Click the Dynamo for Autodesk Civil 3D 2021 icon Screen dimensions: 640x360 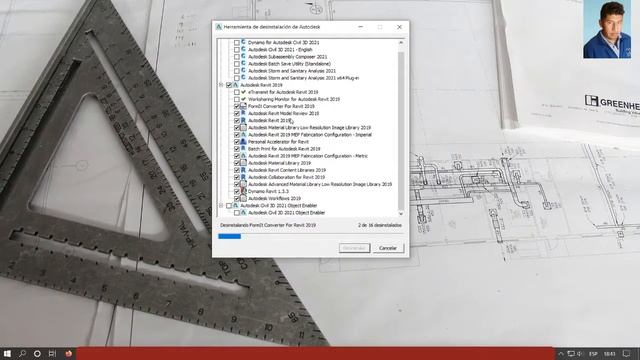pyautogui.click(x=243, y=42)
